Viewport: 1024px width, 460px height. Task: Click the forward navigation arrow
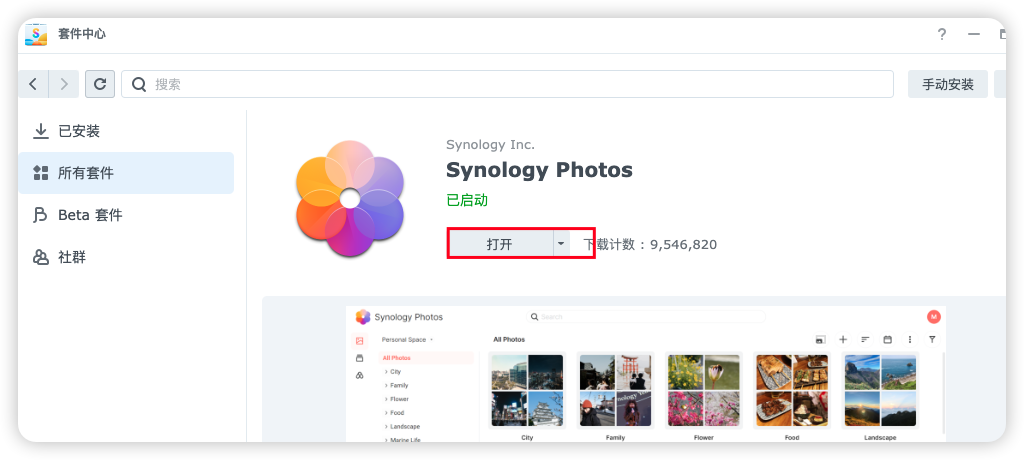(x=64, y=84)
